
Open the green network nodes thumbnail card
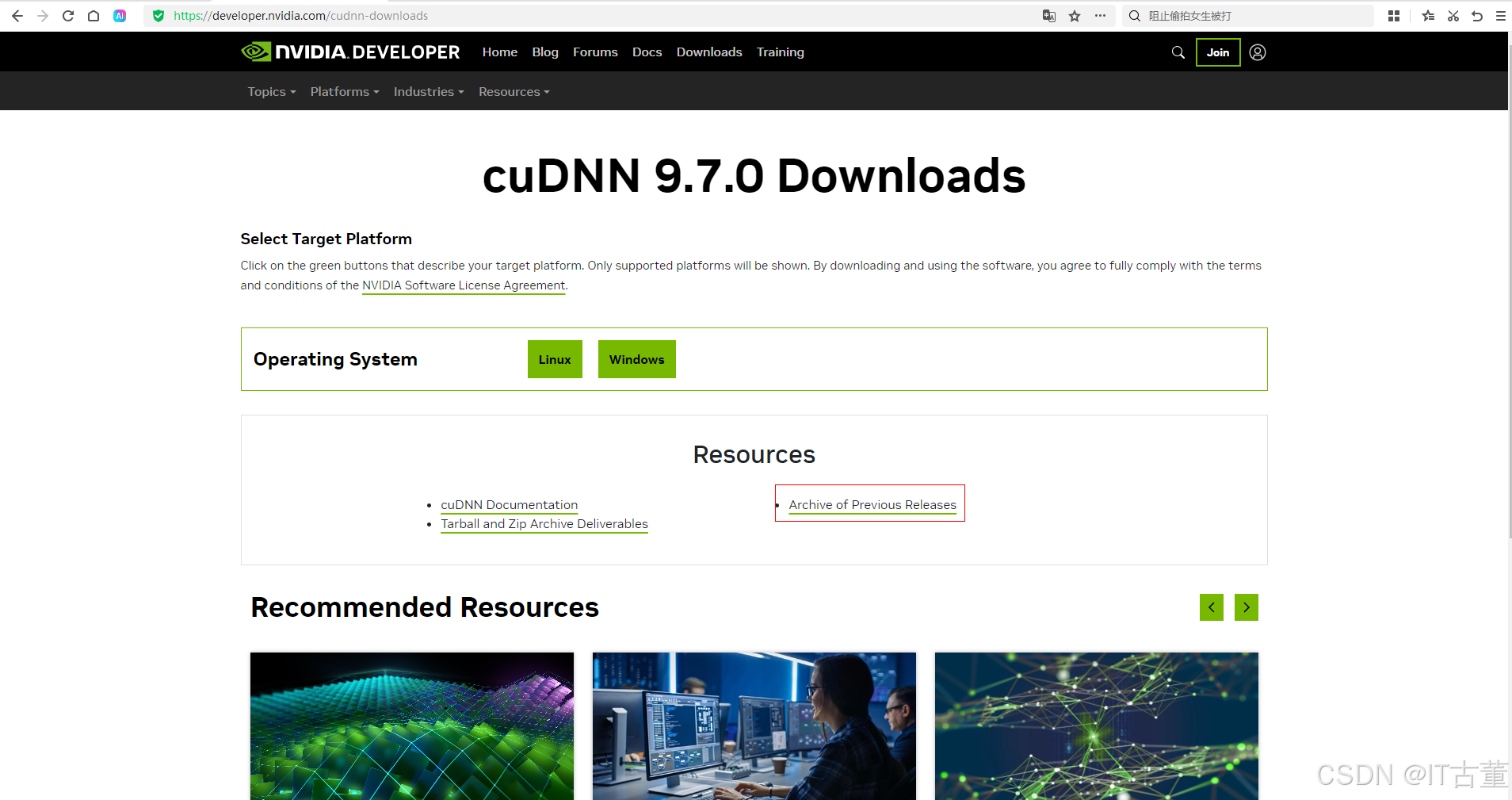[x=1097, y=726]
